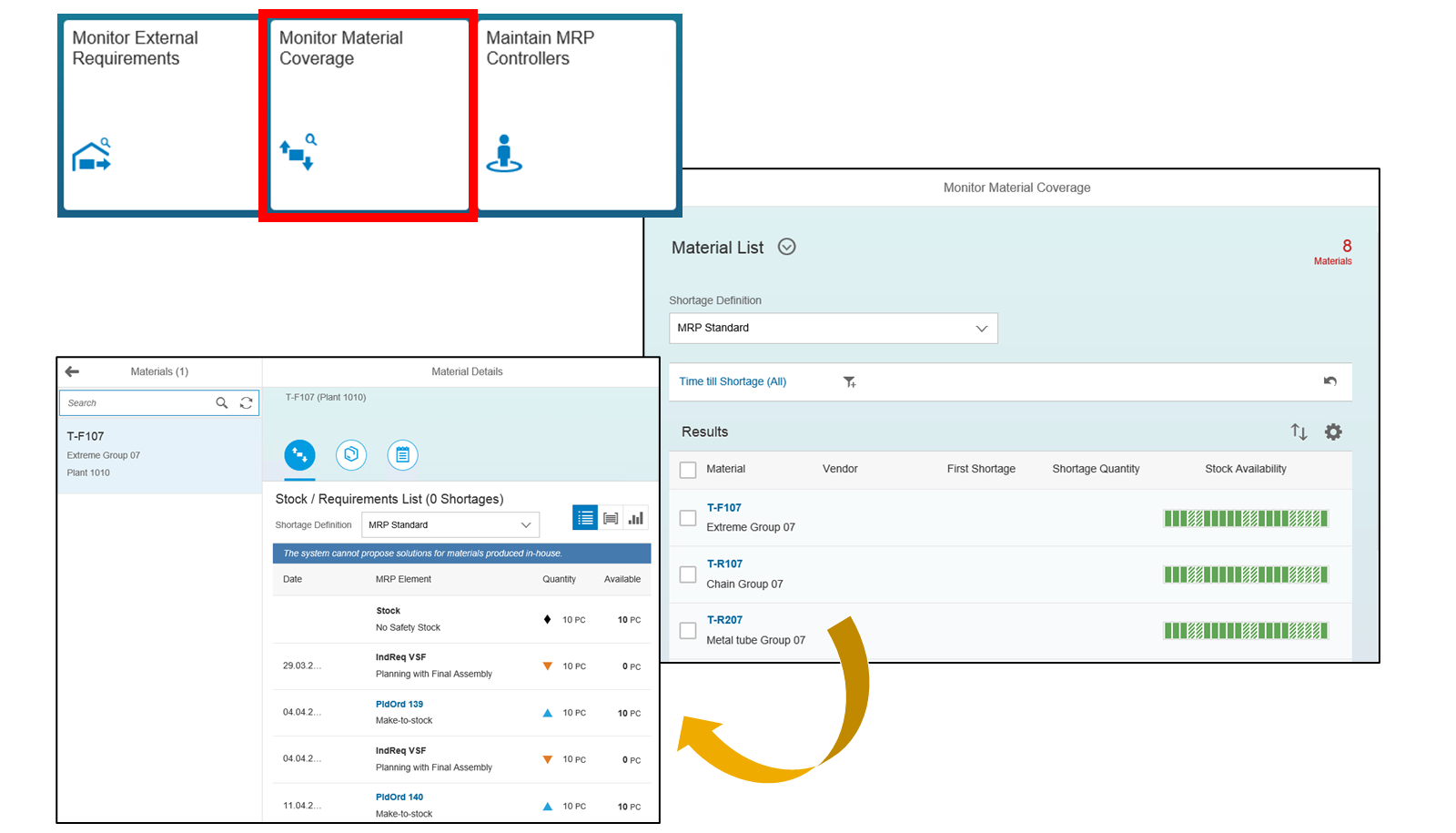Open the PldOrd 139 link
Image resolution: width=1456 pixels, height=833 pixels.
399,704
